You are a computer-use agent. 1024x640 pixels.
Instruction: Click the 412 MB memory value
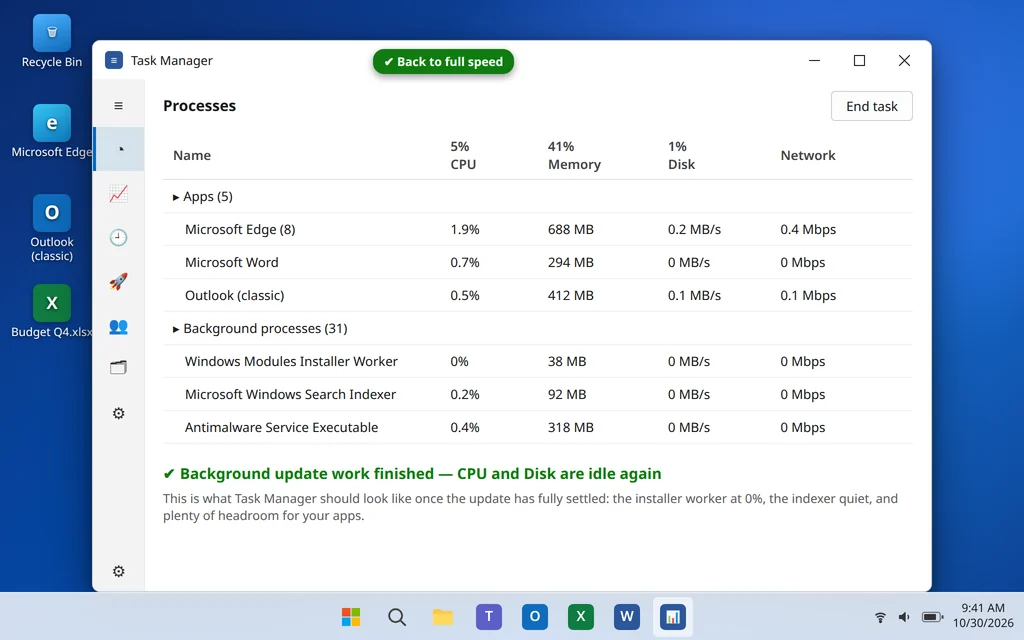pos(571,295)
